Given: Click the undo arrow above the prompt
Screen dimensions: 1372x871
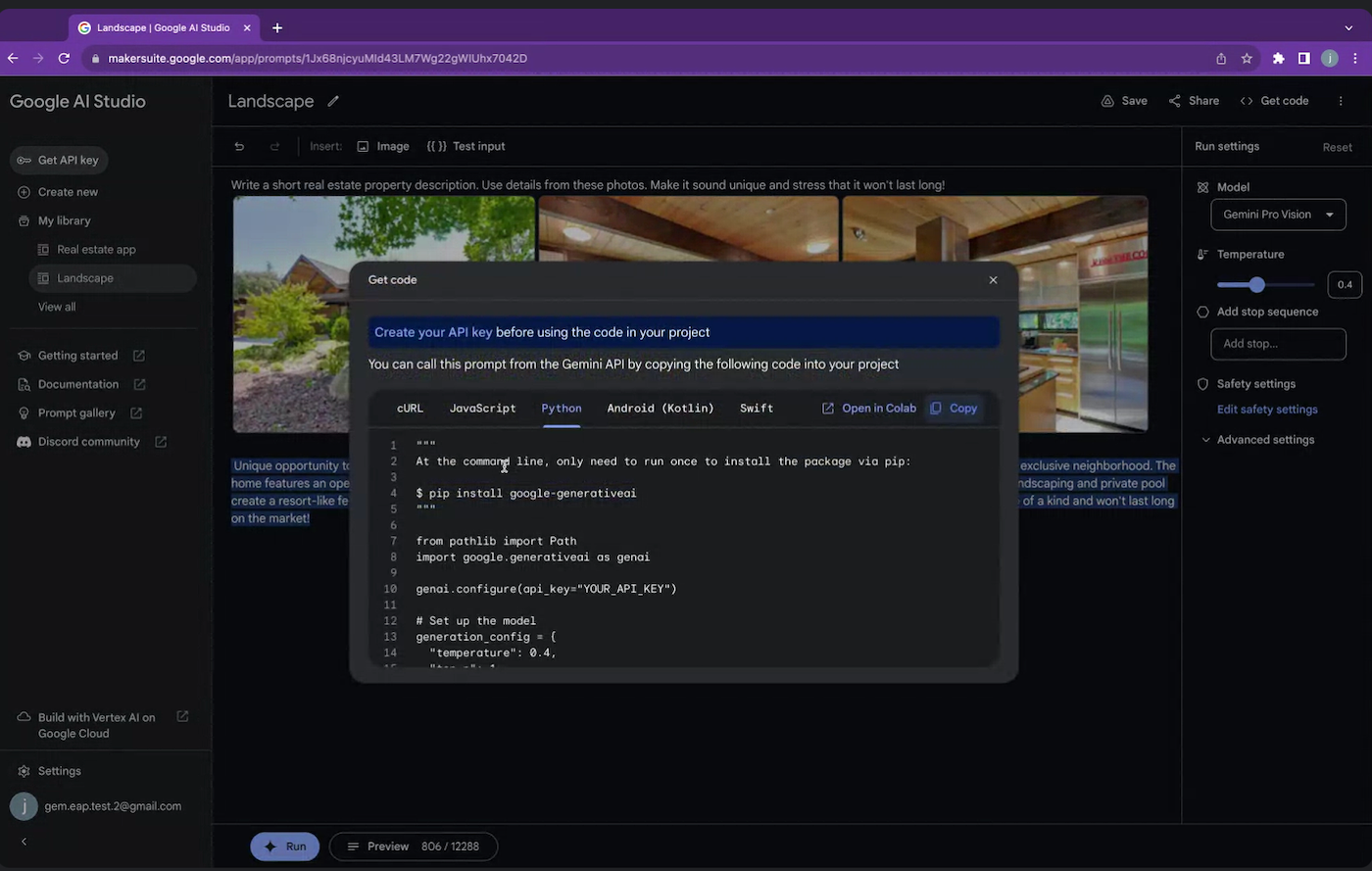Looking at the screenshot, I should point(238,146).
